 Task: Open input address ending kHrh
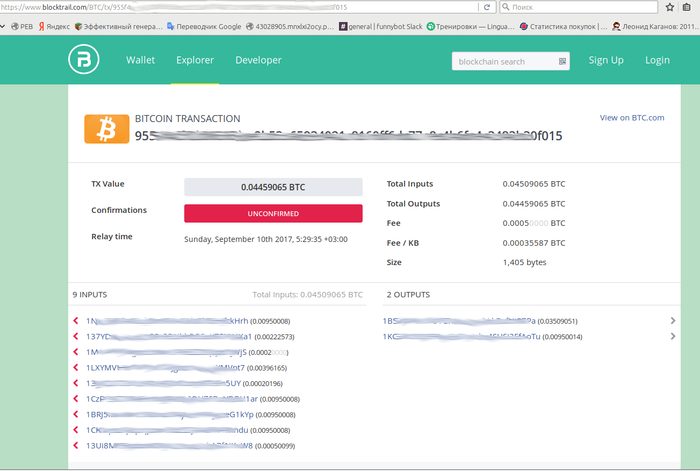click(167, 321)
